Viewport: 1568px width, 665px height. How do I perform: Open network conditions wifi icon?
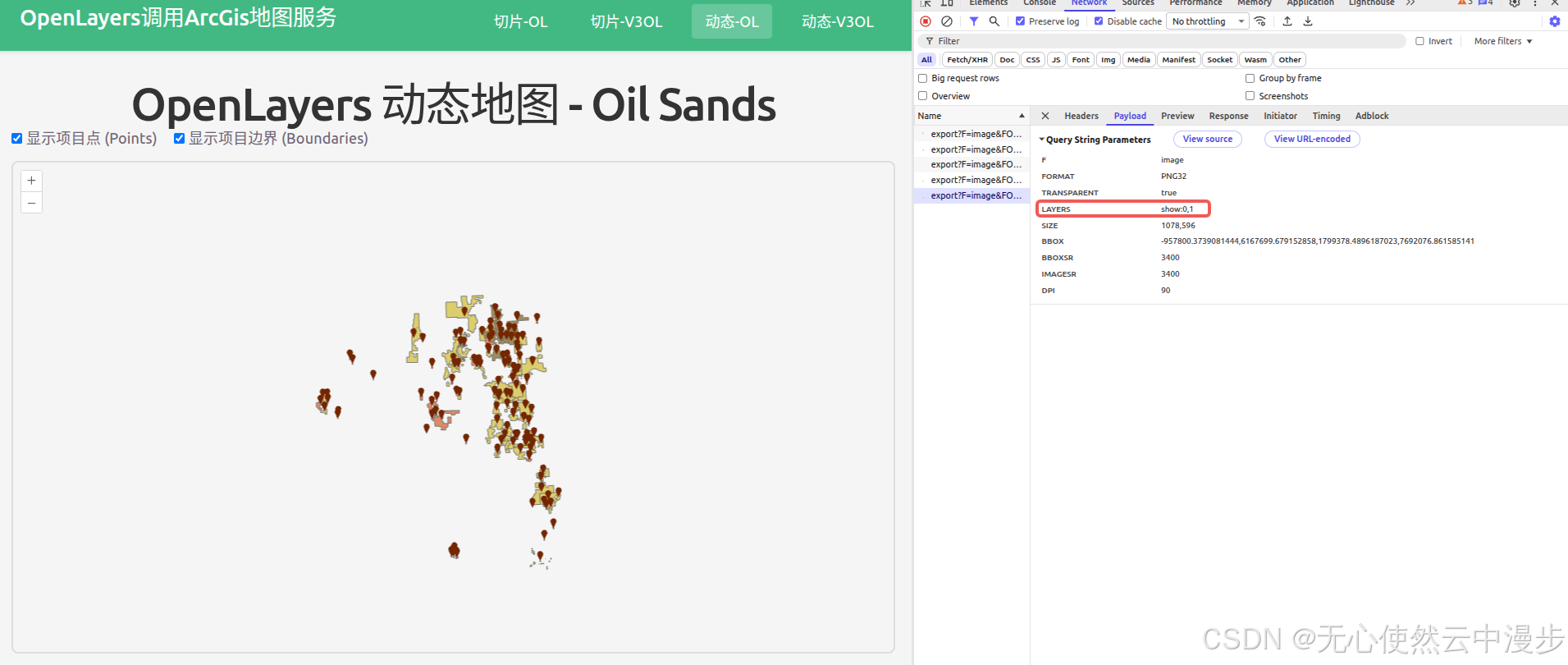pyautogui.click(x=1260, y=21)
